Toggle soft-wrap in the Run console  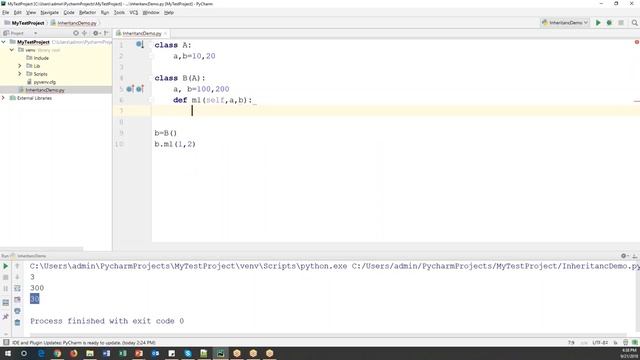17,288
